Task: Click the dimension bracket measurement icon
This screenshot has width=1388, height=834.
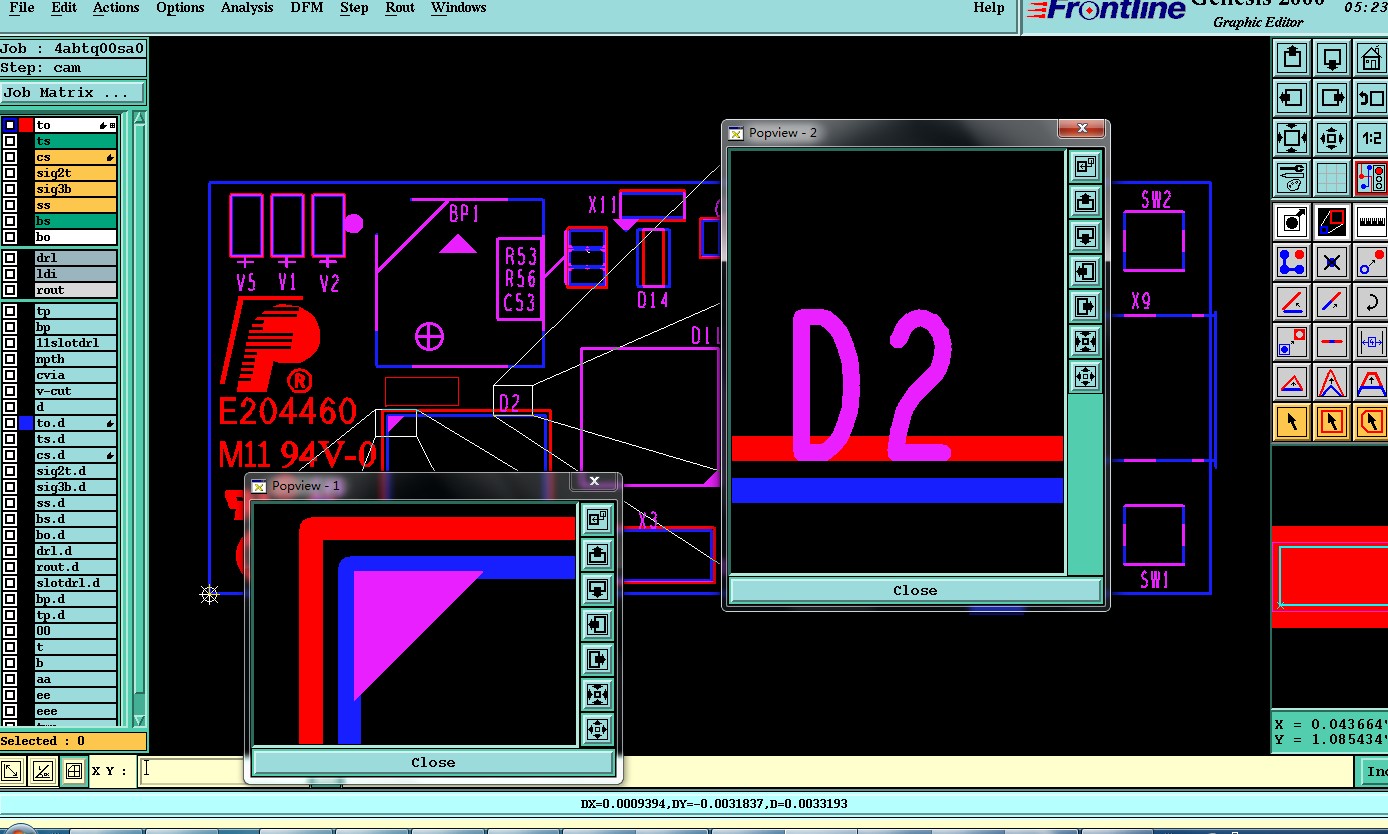Action: pos(1371,342)
